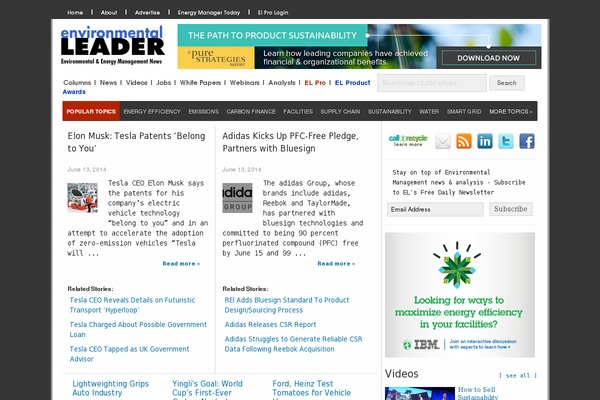This screenshot has width=600, height=400.
Task: Select the Popular Topics tab
Action: 91,111
